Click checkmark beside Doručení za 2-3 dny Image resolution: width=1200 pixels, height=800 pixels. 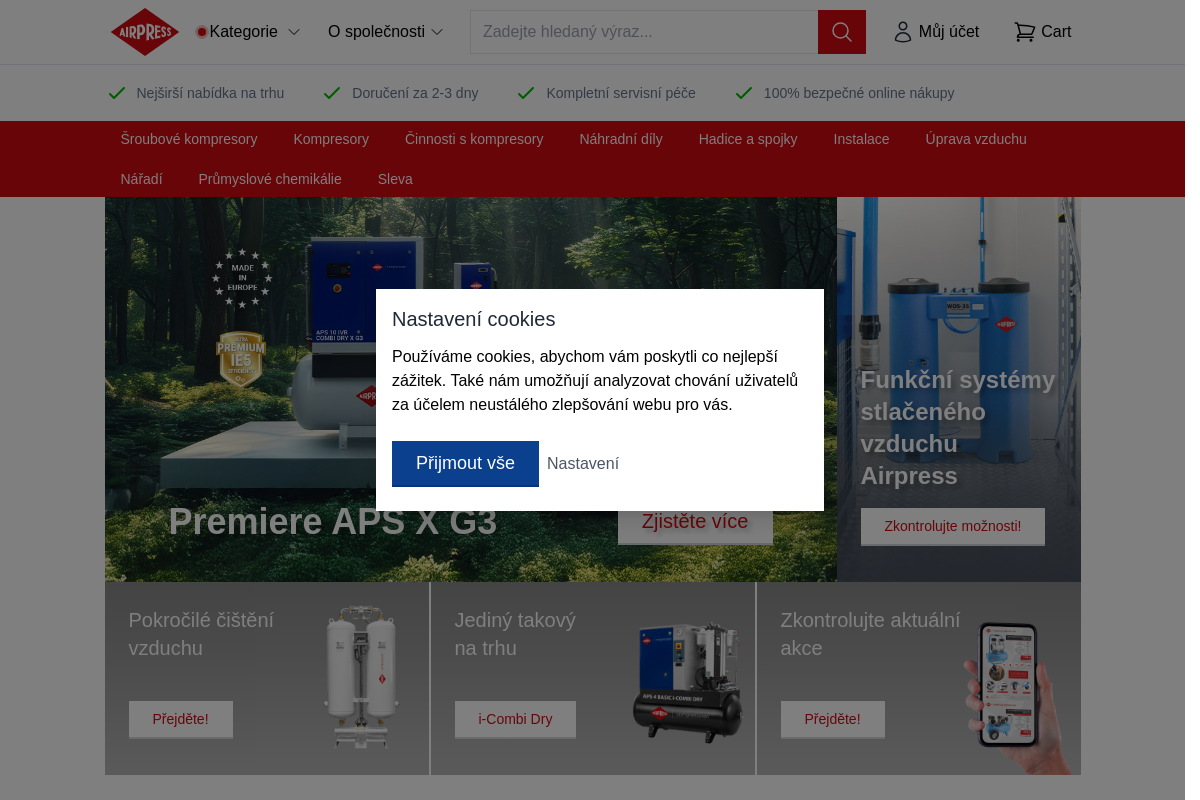tap(332, 93)
